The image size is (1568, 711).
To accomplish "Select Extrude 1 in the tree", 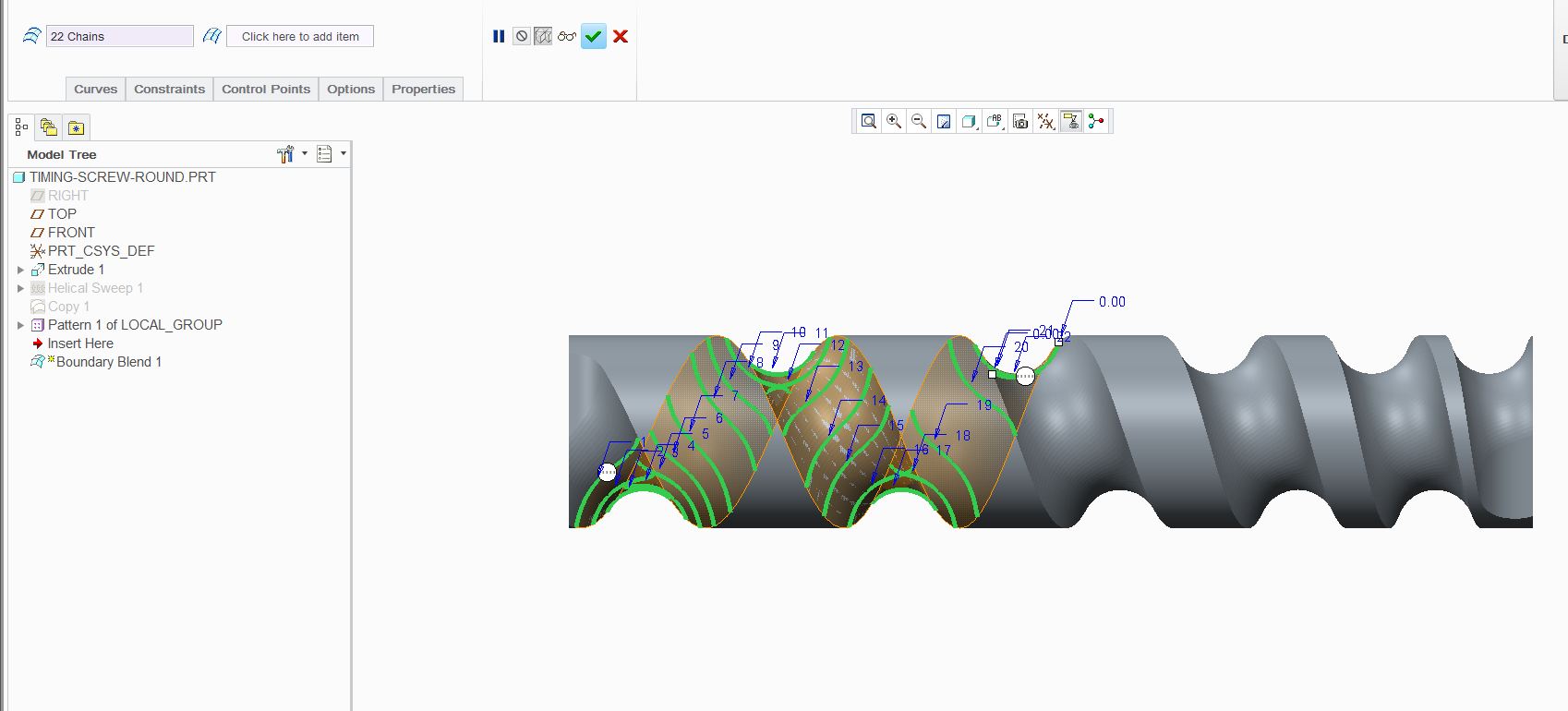I will click(x=76, y=270).
